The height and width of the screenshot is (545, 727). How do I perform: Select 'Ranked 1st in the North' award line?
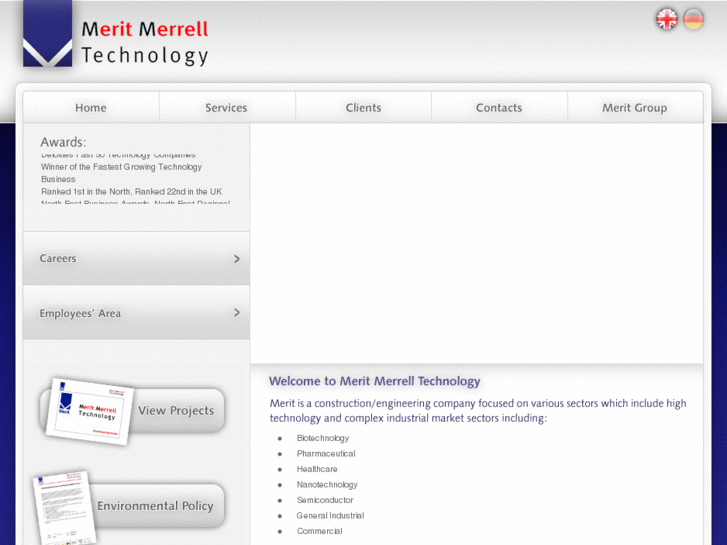point(132,192)
